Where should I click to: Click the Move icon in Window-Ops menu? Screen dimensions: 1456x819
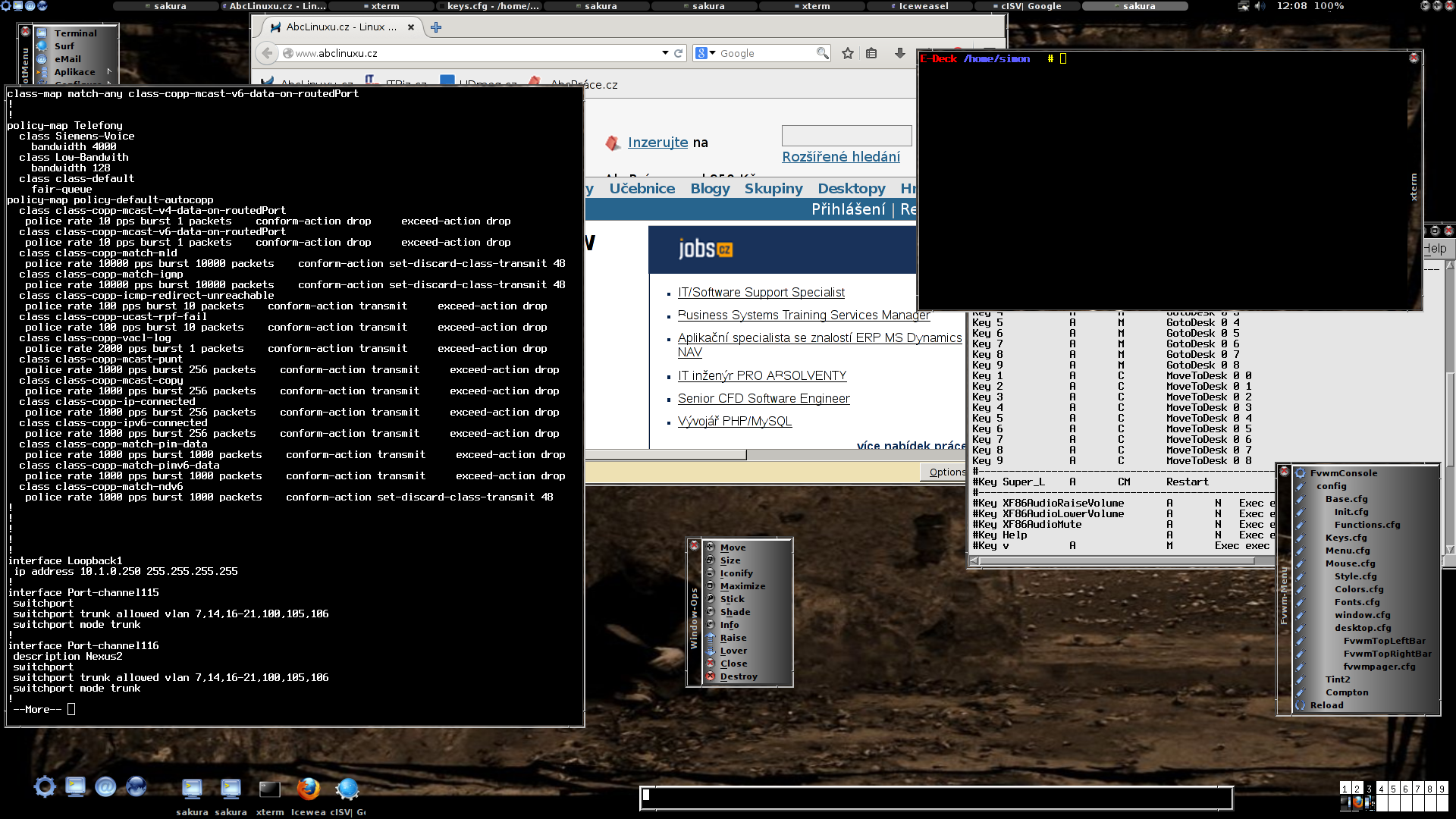coord(711,547)
